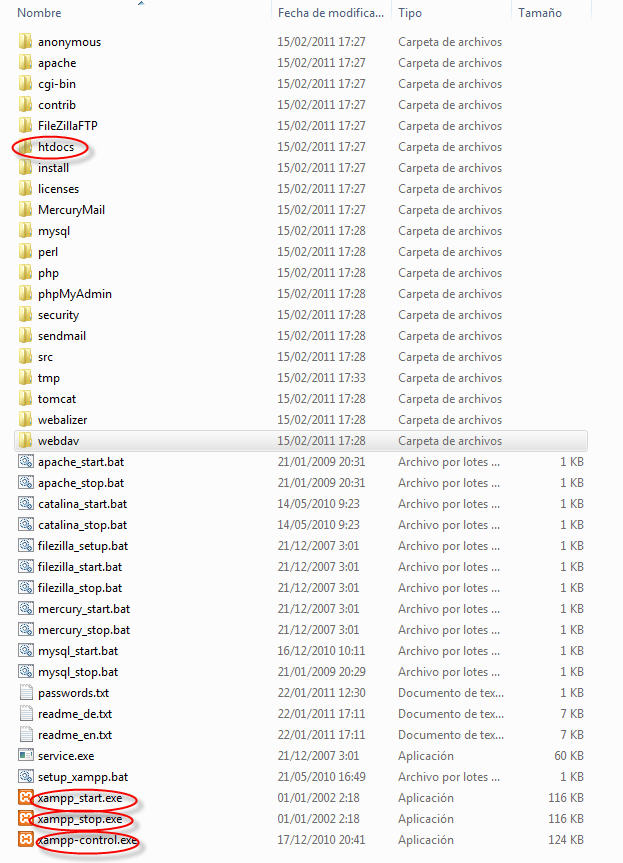Click the xampp_stop.exe orange icon
The width and height of the screenshot is (623, 863).
pos(26,819)
